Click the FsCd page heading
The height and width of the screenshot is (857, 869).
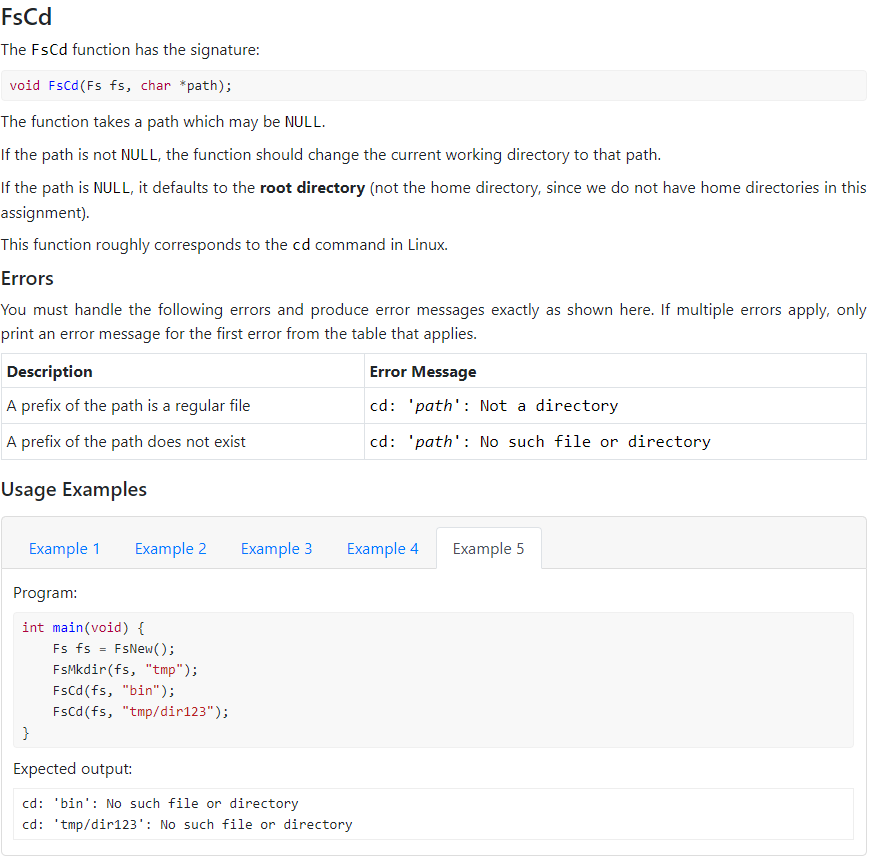(x=26, y=17)
